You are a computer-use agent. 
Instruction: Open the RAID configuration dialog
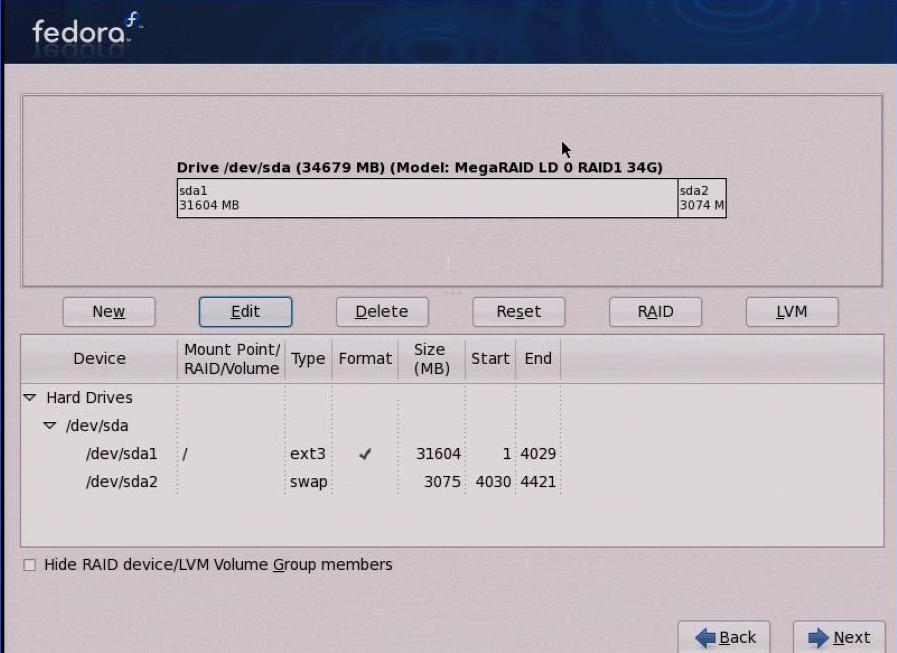[655, 311]
